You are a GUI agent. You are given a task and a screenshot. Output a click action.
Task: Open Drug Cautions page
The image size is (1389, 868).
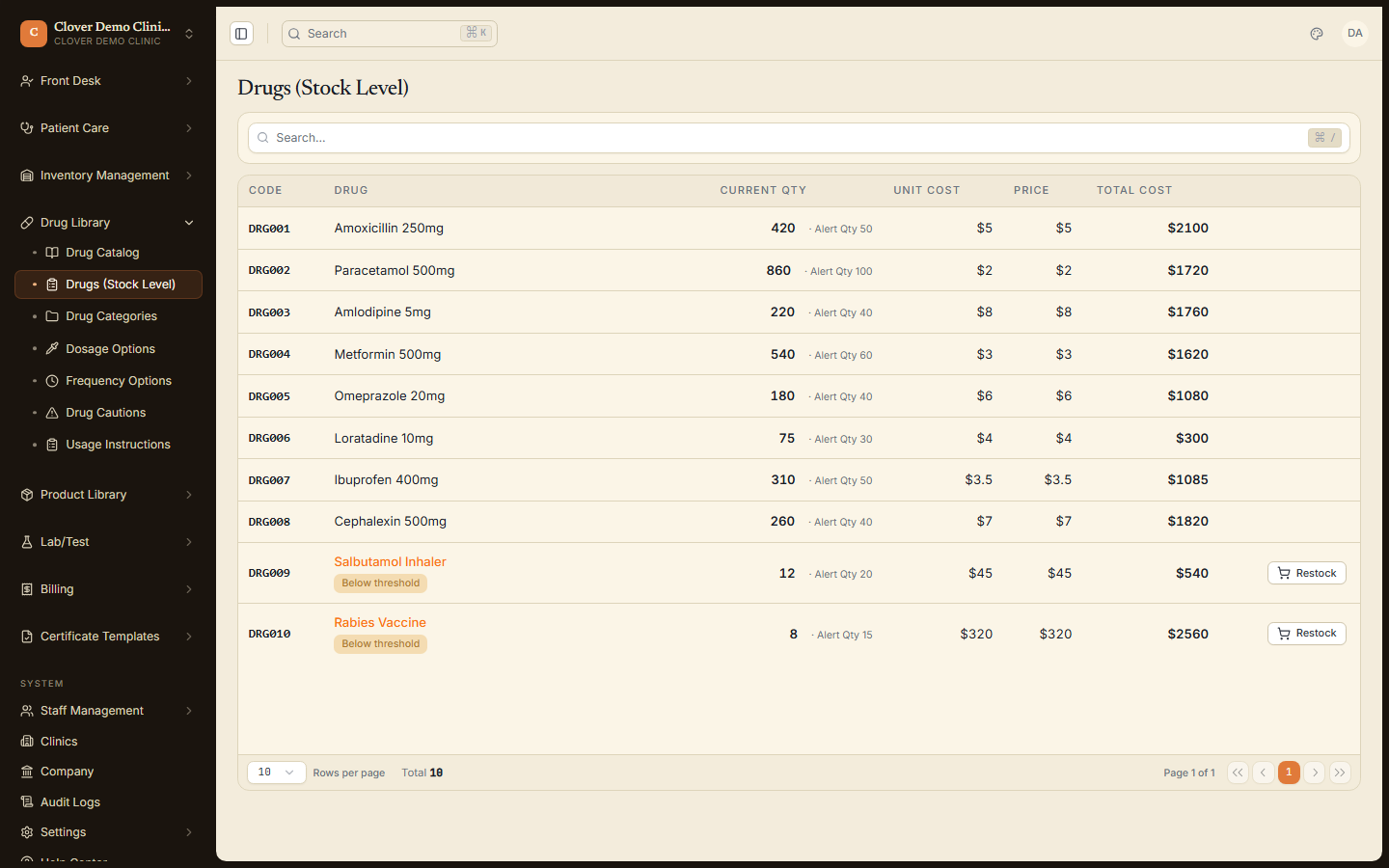coord(108,413)
